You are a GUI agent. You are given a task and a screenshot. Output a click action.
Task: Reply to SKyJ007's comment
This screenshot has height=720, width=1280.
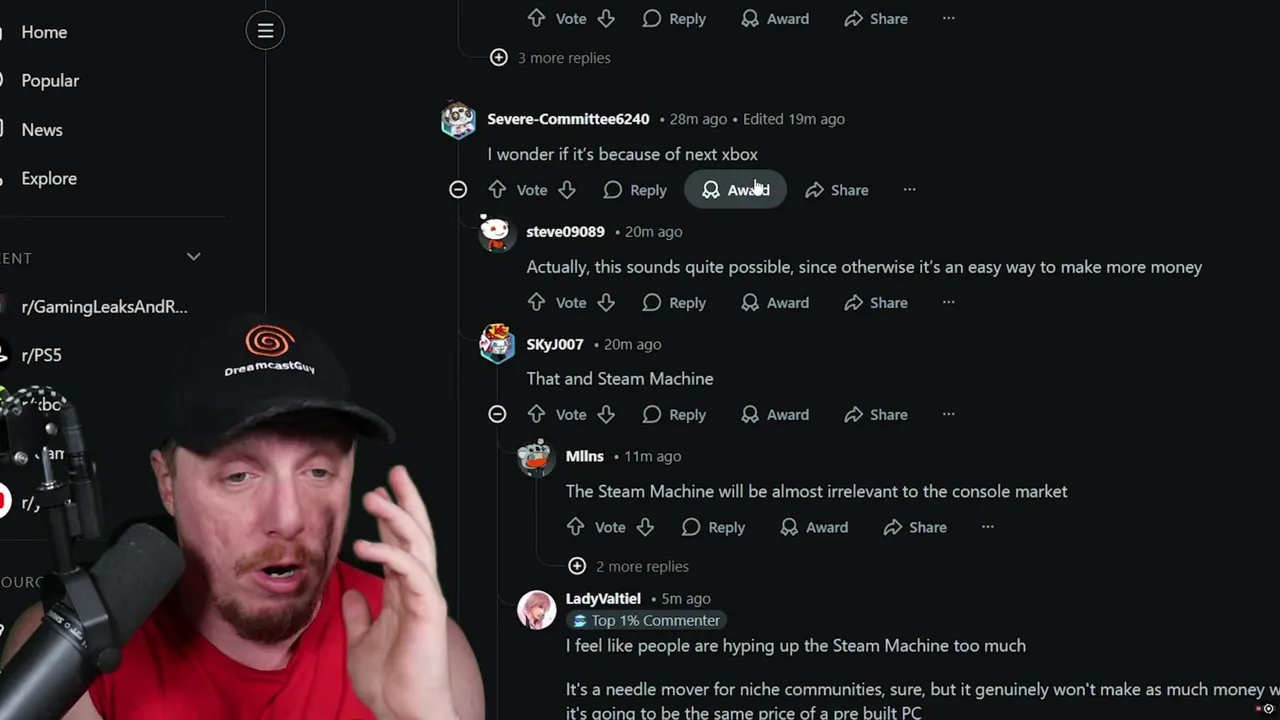(674, 414)
